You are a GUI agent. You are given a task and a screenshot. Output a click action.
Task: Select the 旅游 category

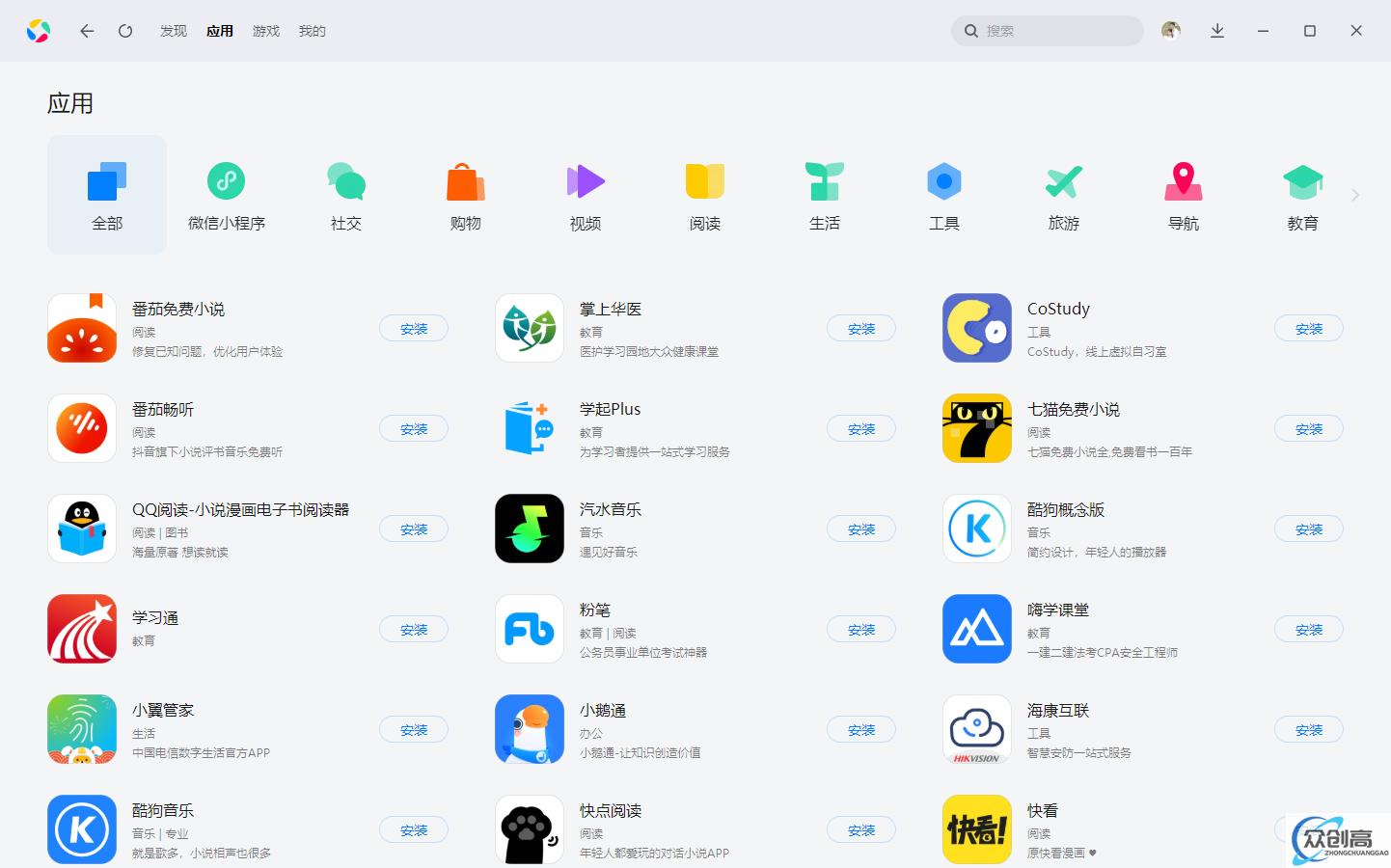point(1064,195)
